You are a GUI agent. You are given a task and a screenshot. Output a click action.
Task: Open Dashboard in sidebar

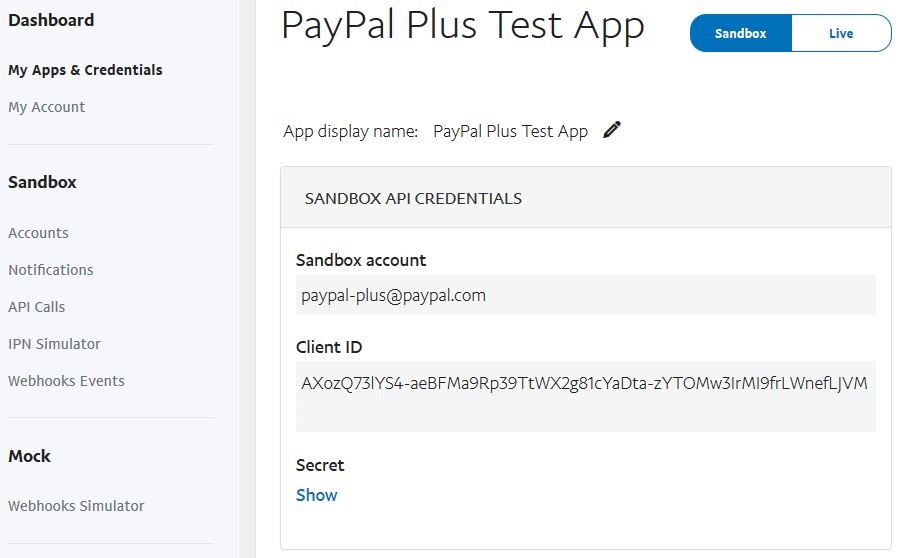point(51,20)
